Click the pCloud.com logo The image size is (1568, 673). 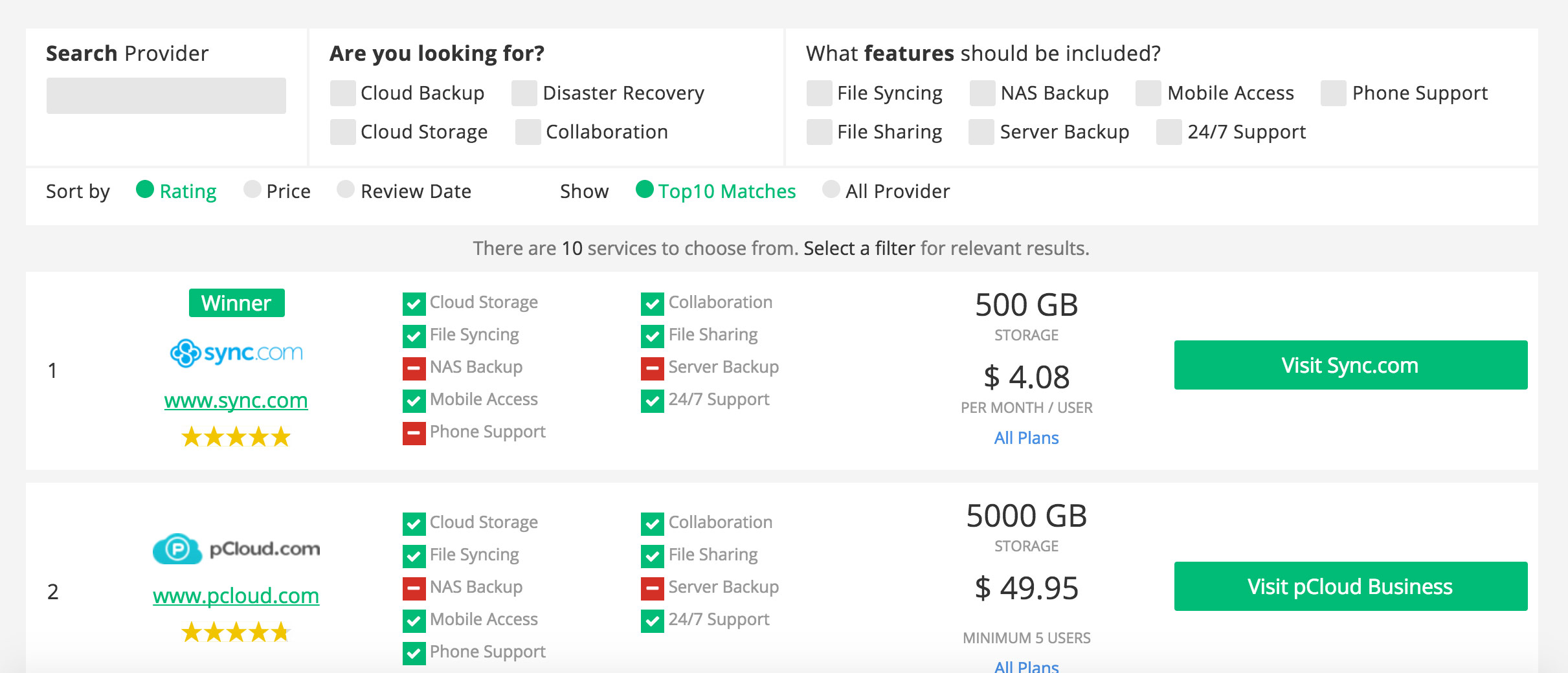click(x=236, y=549)
